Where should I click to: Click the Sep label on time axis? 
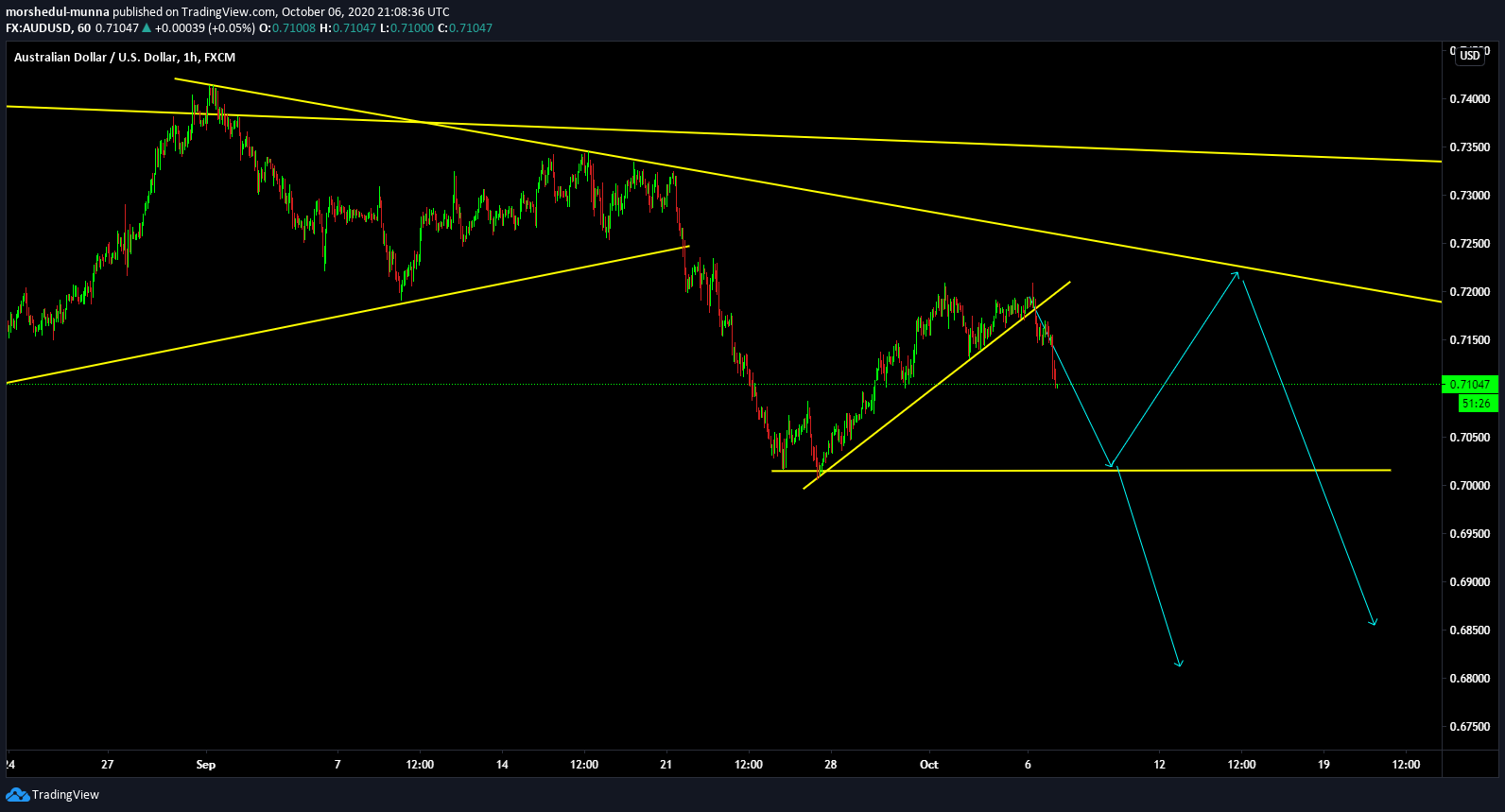click(206, 765)
